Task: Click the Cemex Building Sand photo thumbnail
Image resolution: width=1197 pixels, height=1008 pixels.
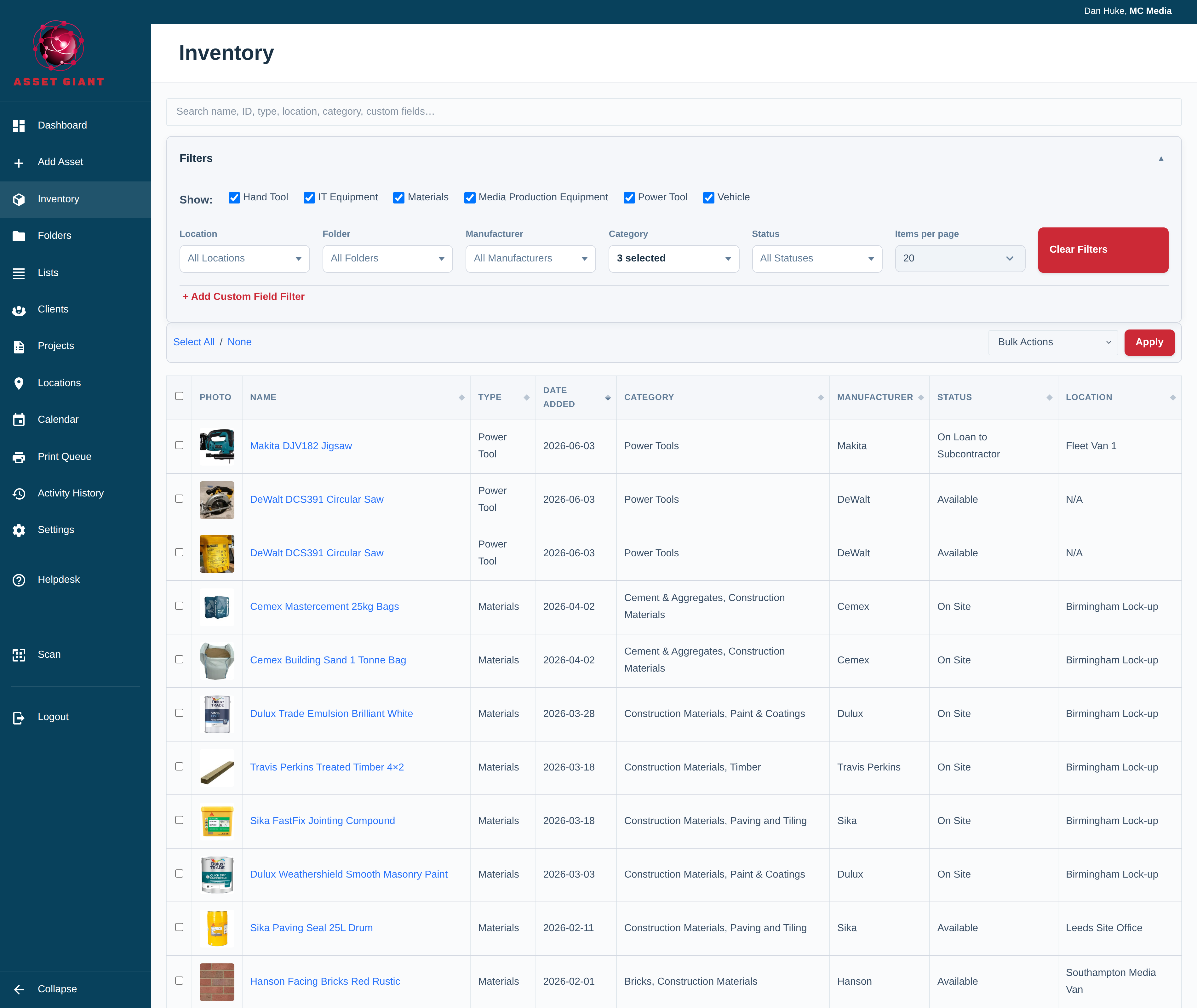Action: [x=217, y=661]
